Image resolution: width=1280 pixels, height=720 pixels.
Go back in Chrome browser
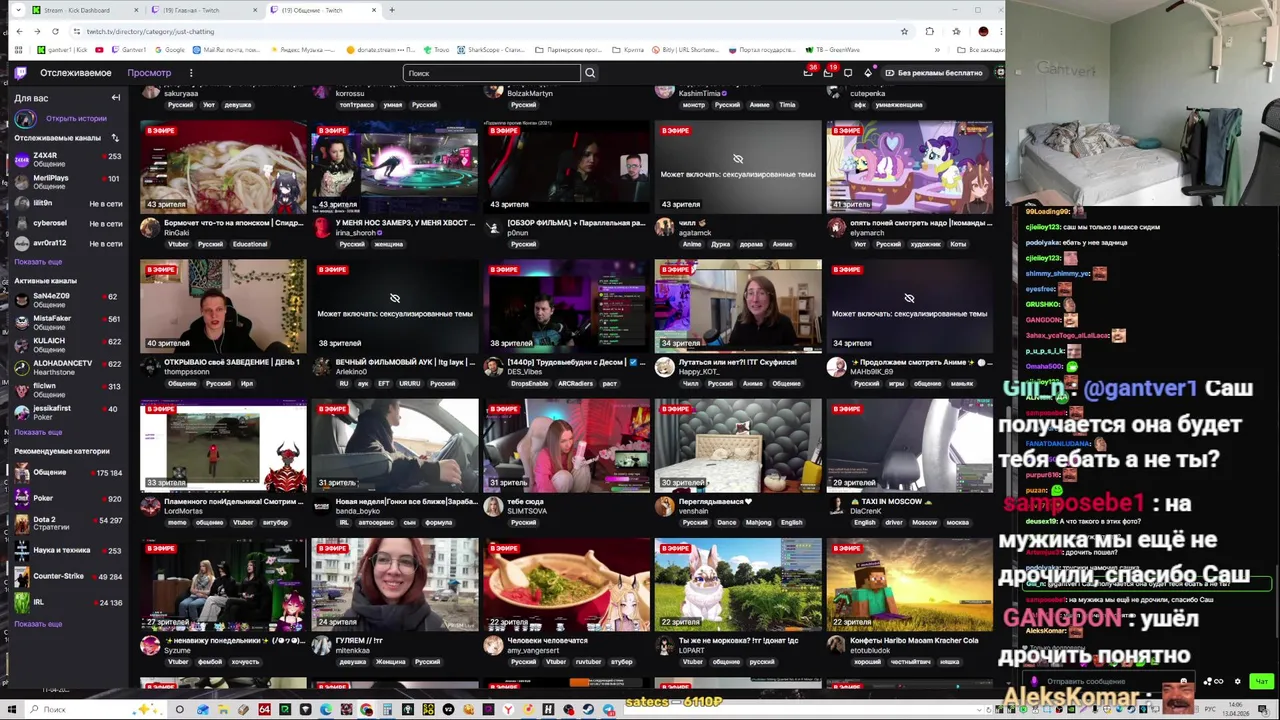[x=18, y=31]
